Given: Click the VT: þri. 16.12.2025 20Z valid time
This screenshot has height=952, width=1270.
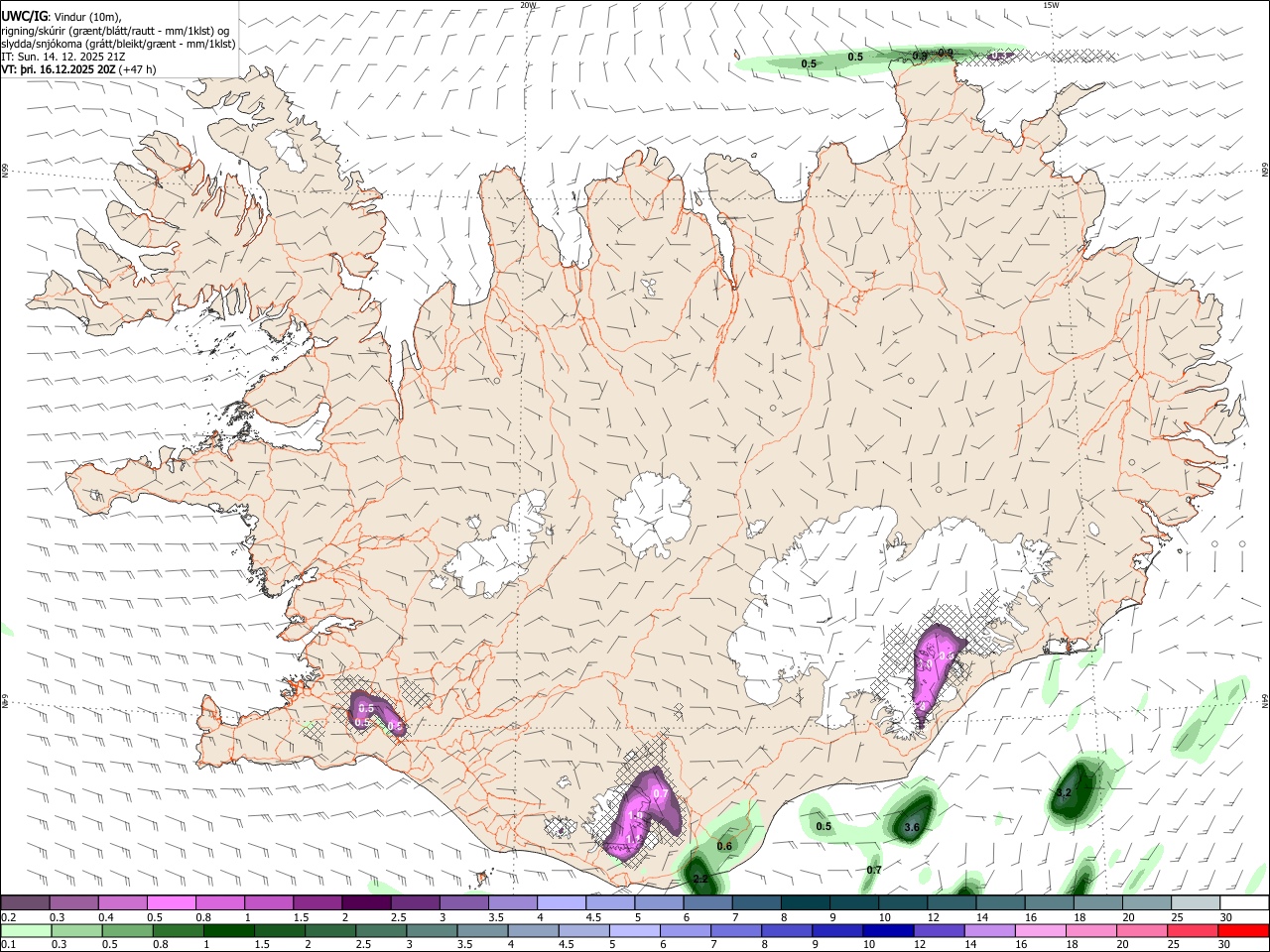Looking at the screenshot, I should click(59, 69).
